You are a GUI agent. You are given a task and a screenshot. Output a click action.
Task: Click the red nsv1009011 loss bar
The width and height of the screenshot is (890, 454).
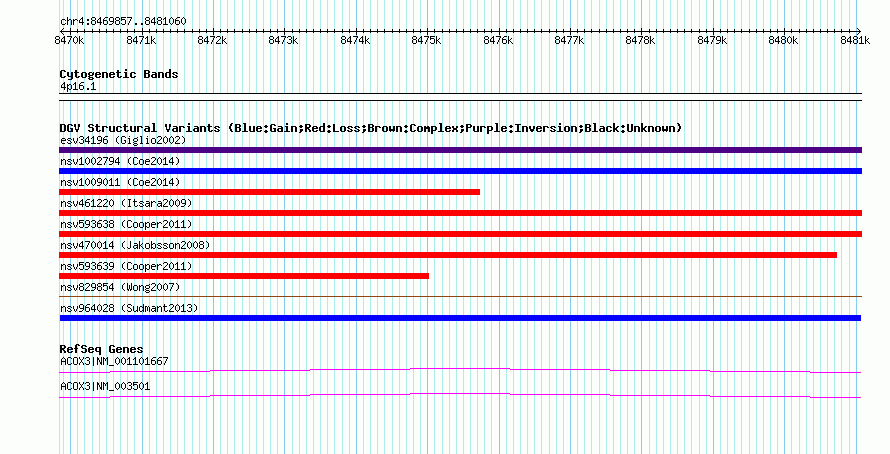[x=270, y=192]
